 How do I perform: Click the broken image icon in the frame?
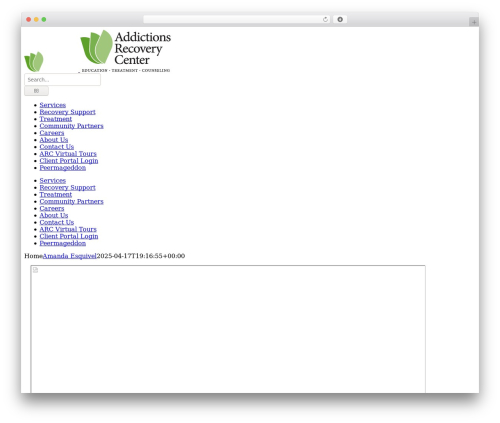coord(36,270)
